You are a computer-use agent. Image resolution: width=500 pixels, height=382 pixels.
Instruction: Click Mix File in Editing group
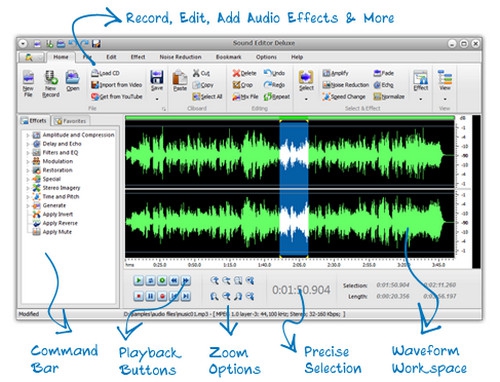pyautogui.click(x=245, y=97)
